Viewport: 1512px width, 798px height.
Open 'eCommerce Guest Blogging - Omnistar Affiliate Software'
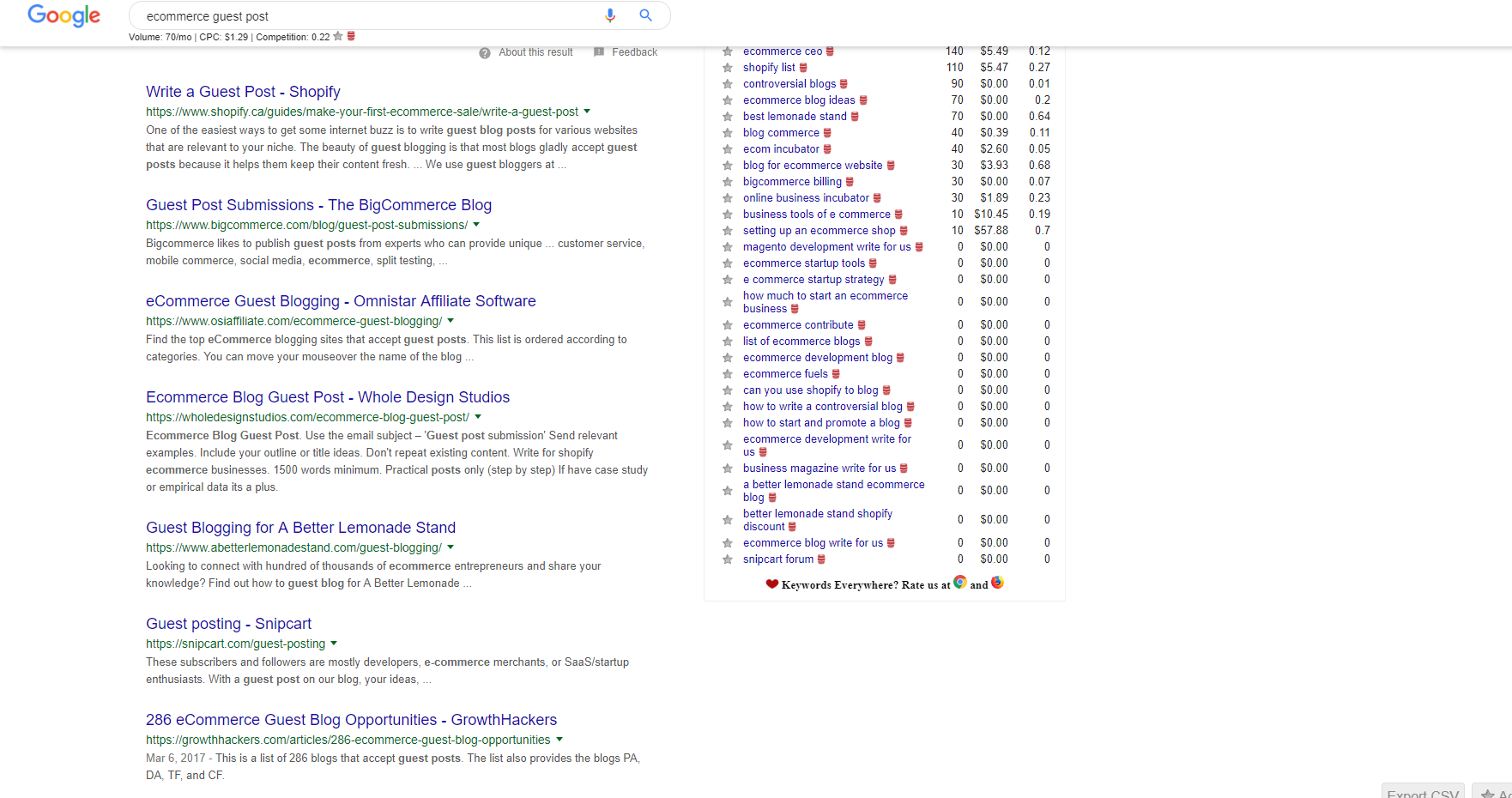pyautogui.click(x=341, y=301)
